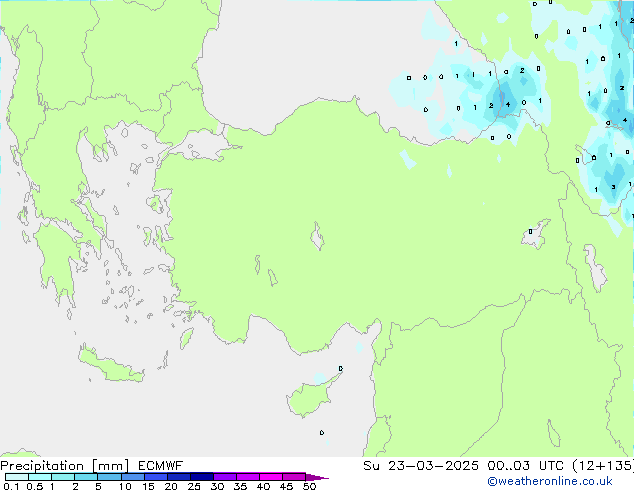Screen dimensions: 634x490
Task: Click the 0.1 to 0.5 mm legend swatch
Action: 17,477
